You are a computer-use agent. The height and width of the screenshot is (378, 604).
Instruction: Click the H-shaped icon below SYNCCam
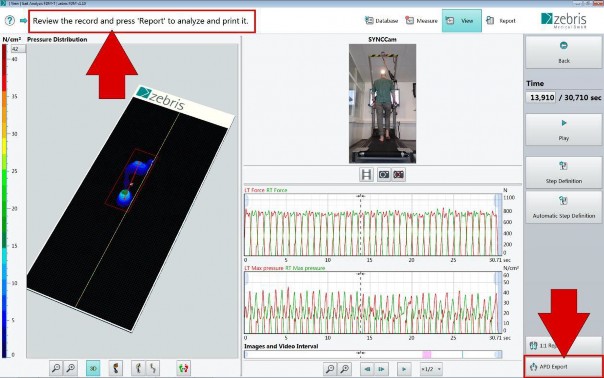(x=366, y=175)
